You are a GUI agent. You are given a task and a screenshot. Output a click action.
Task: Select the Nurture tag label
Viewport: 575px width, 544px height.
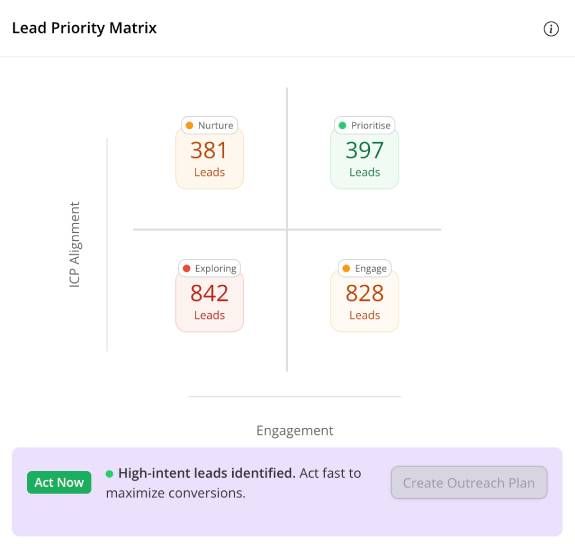pos(209,125)
